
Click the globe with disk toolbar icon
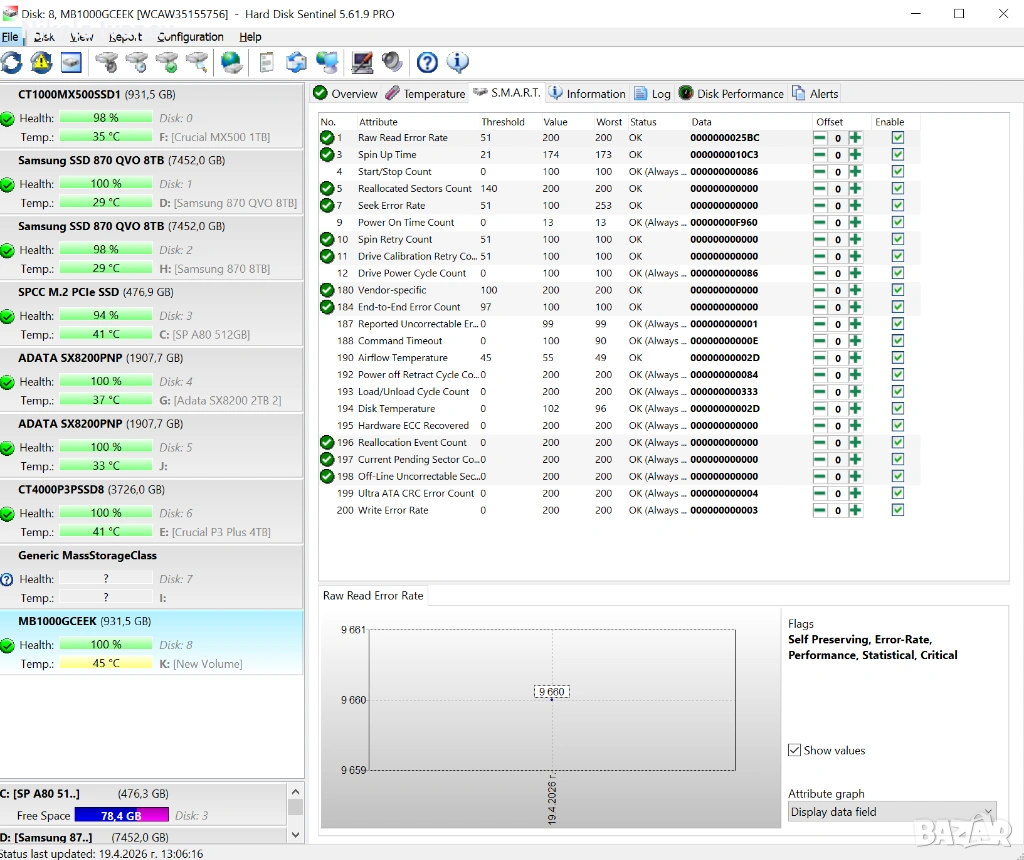click(x=232, y=63)
